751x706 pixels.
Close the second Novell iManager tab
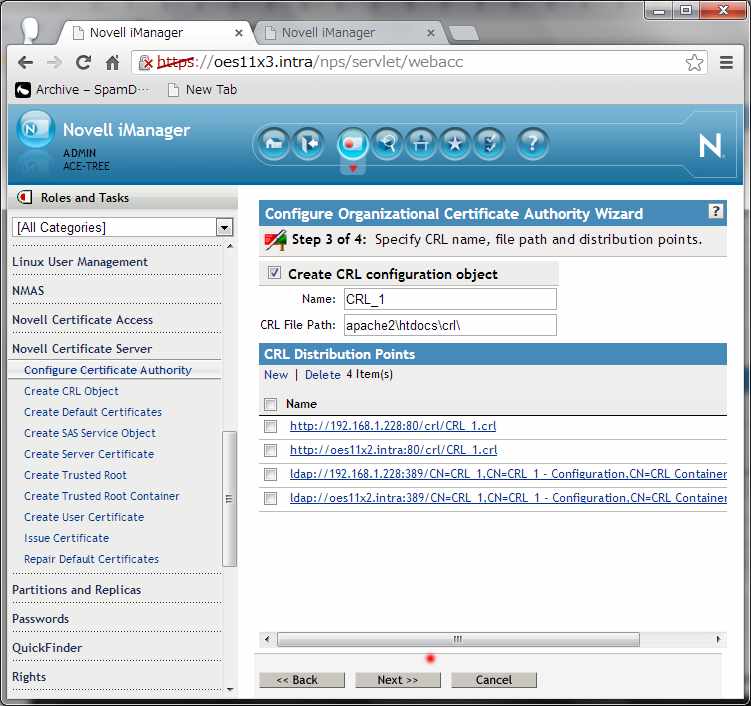click(431, 33)
